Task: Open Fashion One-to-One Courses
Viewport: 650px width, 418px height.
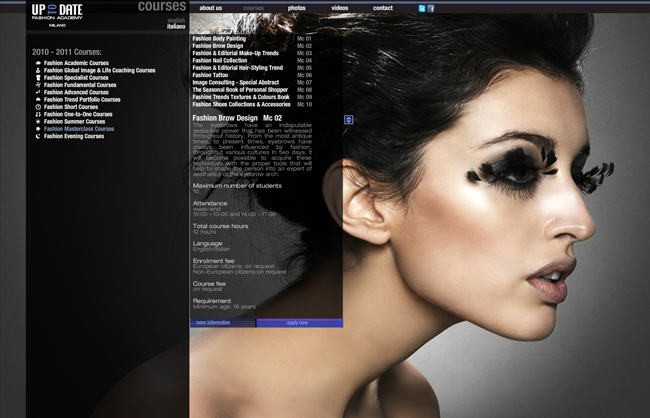Action: click(78, 114)
